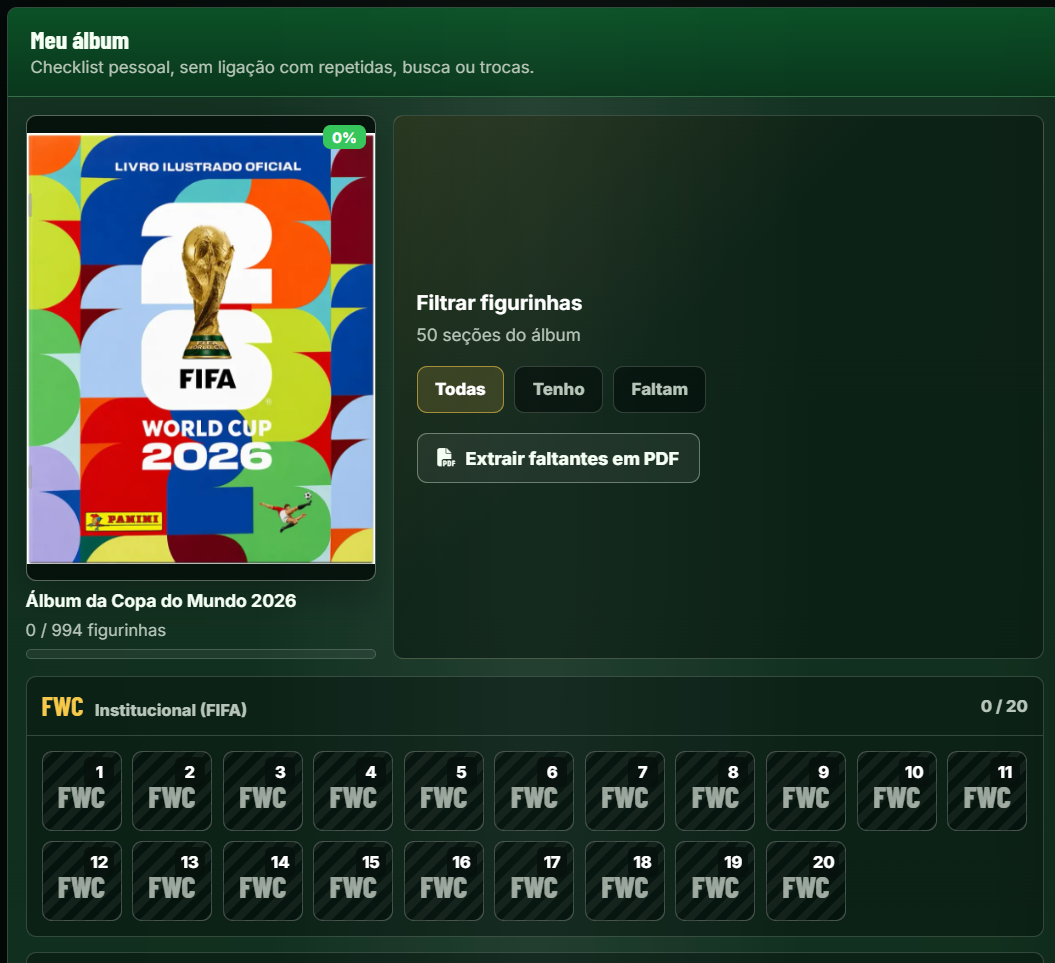Screen dimensions: 1055x963
Task: Toggle sticker FWC 1
Action: tap(82, 791)
